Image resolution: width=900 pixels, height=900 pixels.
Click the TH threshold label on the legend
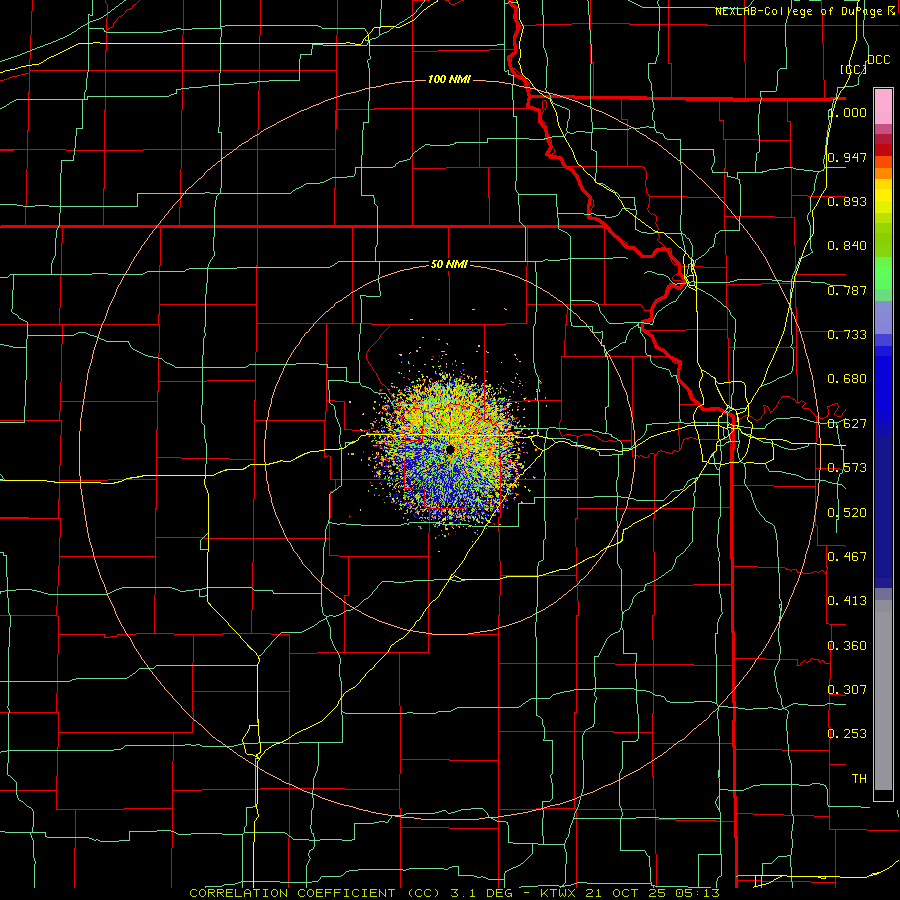[859, 779]
